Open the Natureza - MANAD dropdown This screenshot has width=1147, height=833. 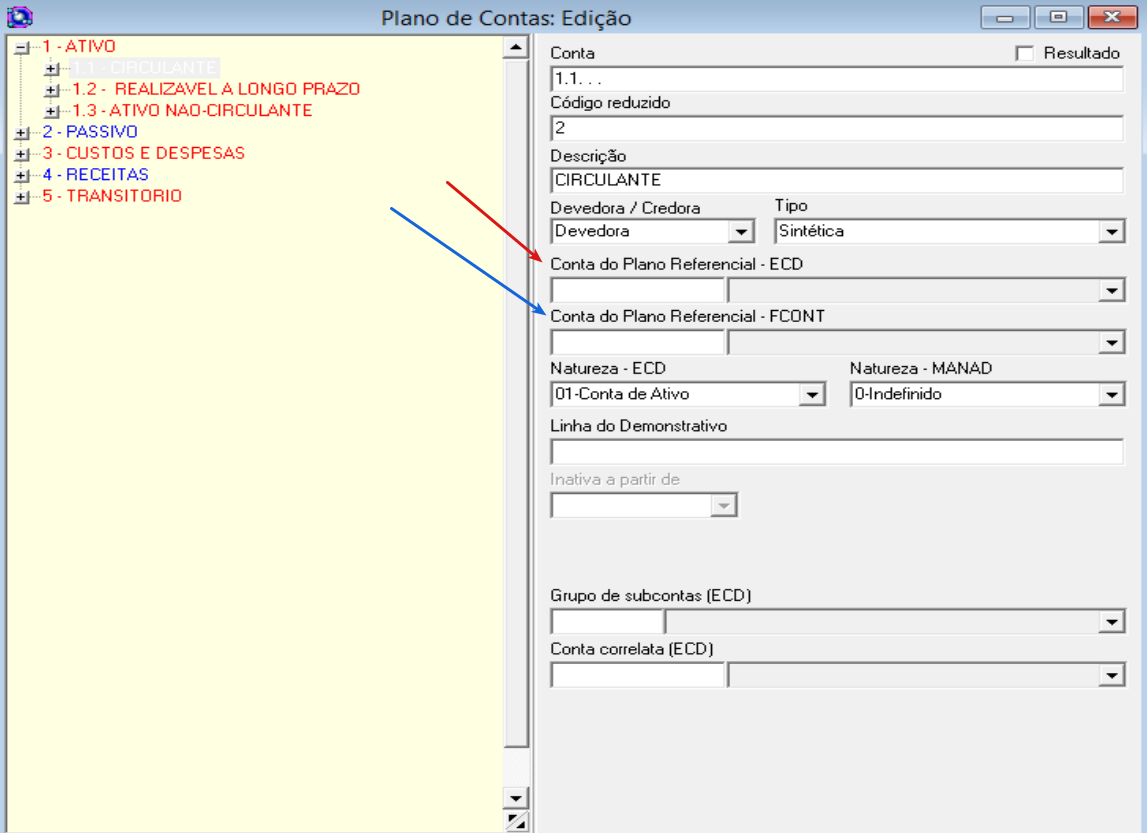click(1111, 395)
